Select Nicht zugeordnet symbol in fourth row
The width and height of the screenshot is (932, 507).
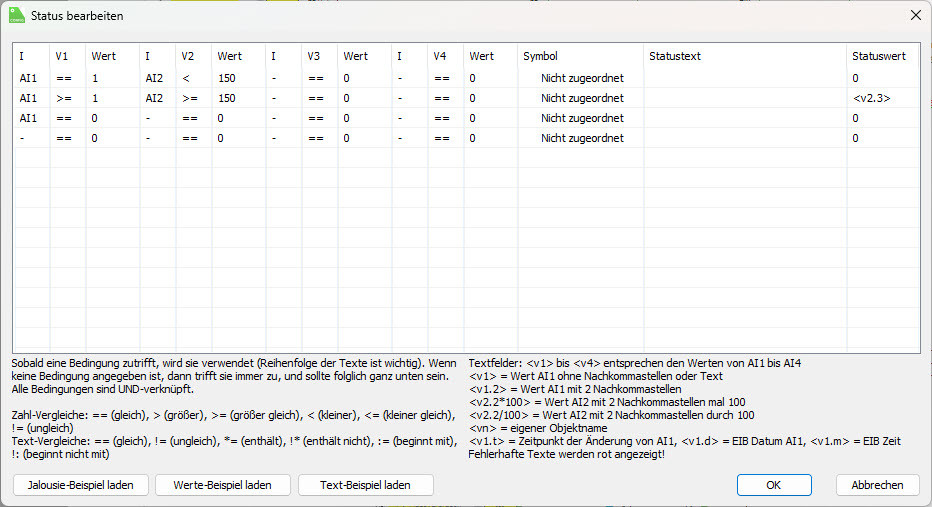[582, 138]
